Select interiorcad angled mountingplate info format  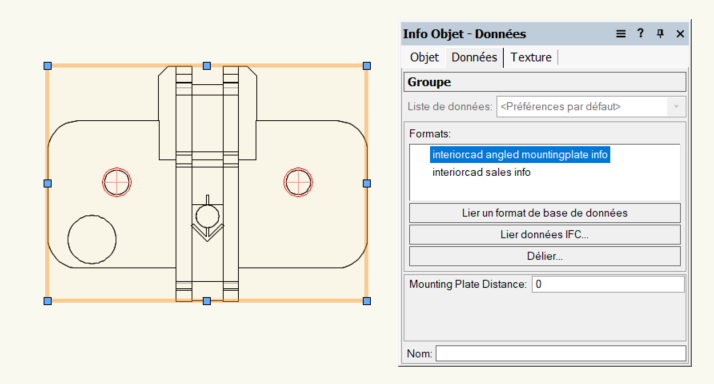(x=520, y=155)
